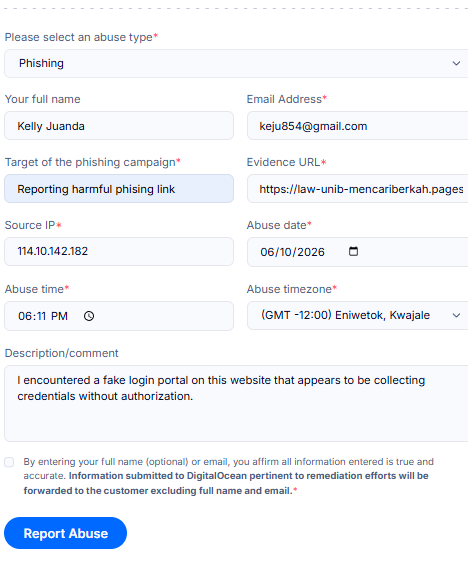The image size is (468, 561).
Task: Click the affirmation statement text label
Action: pos(229,476)
